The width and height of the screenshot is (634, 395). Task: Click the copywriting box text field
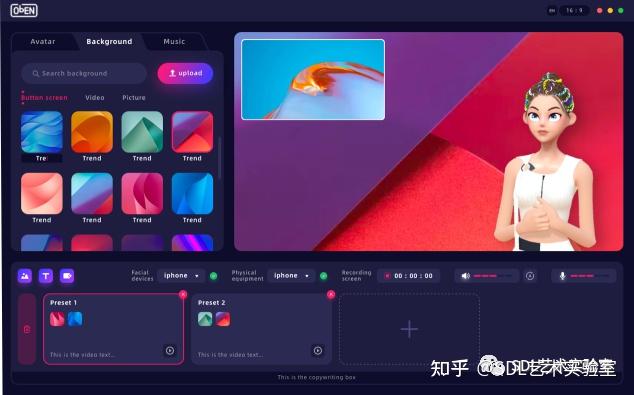(317, 378)
